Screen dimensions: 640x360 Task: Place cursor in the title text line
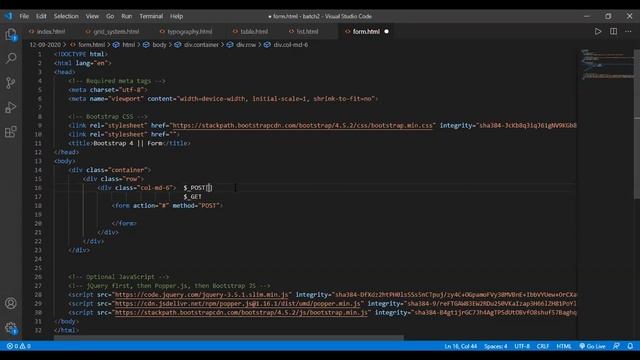coord(129,143)
